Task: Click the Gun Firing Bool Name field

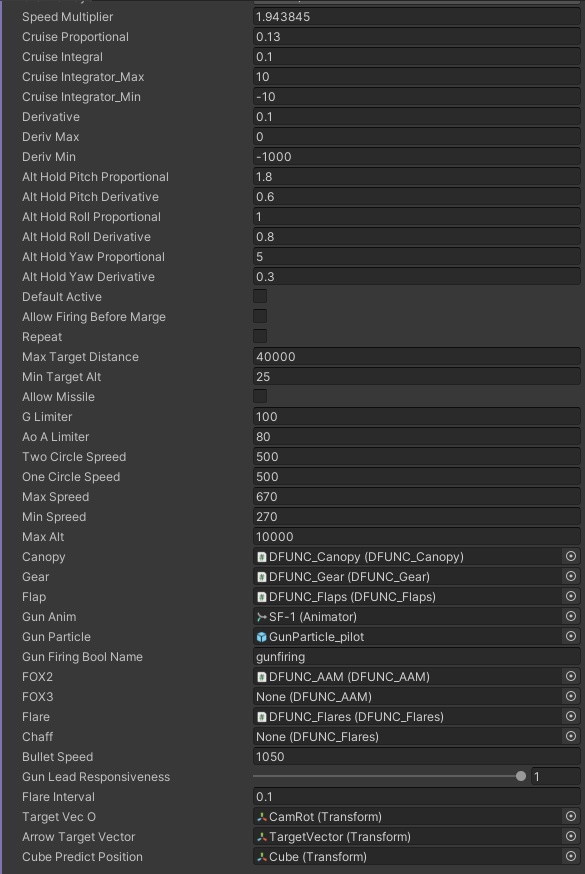Action: click(x=417, y=657)
